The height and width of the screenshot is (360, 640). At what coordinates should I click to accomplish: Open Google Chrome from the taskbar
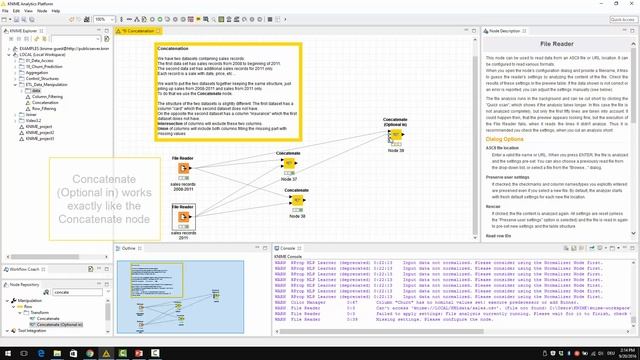(x=90, y=353)
